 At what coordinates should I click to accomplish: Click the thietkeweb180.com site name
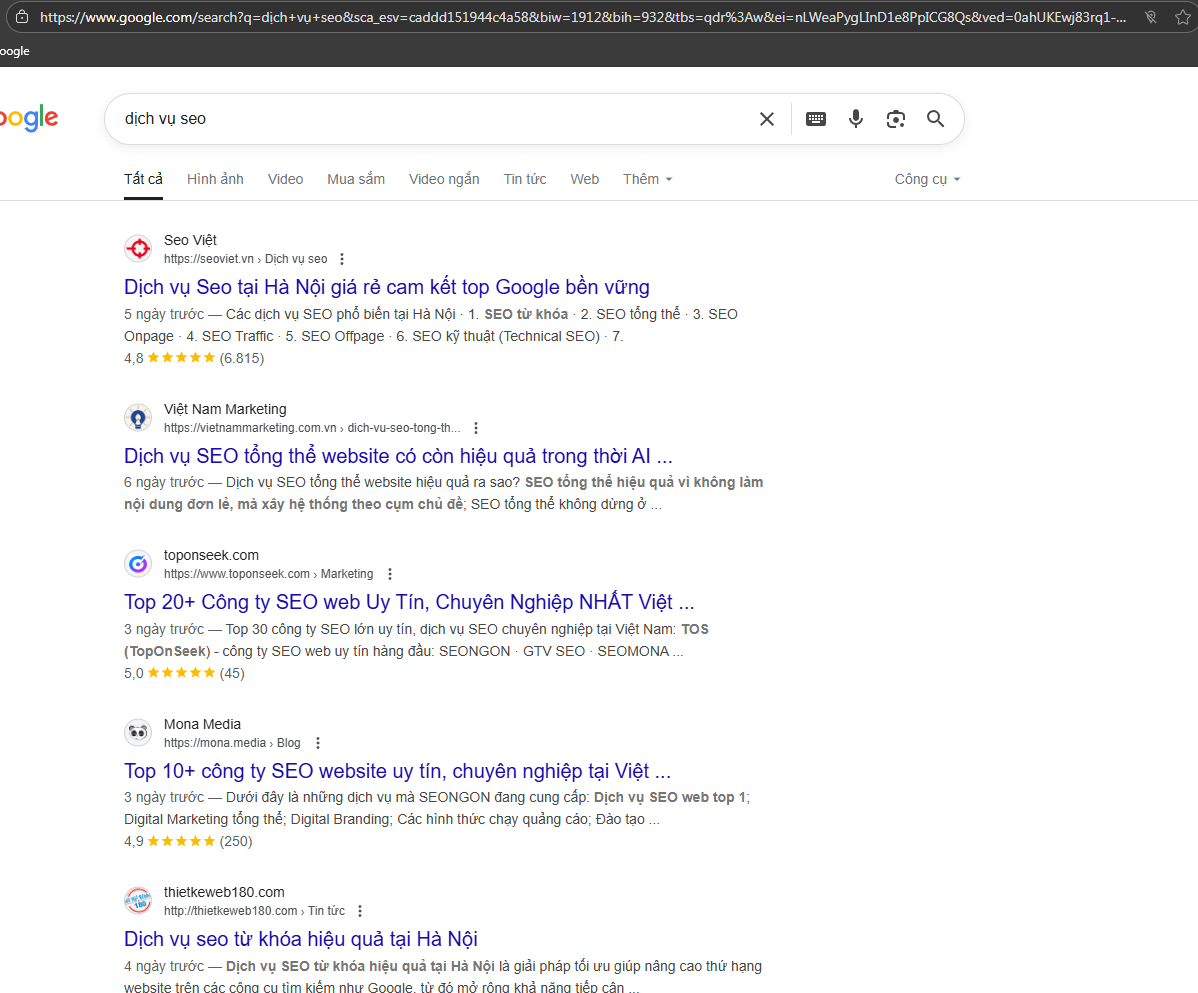point(224,892)
